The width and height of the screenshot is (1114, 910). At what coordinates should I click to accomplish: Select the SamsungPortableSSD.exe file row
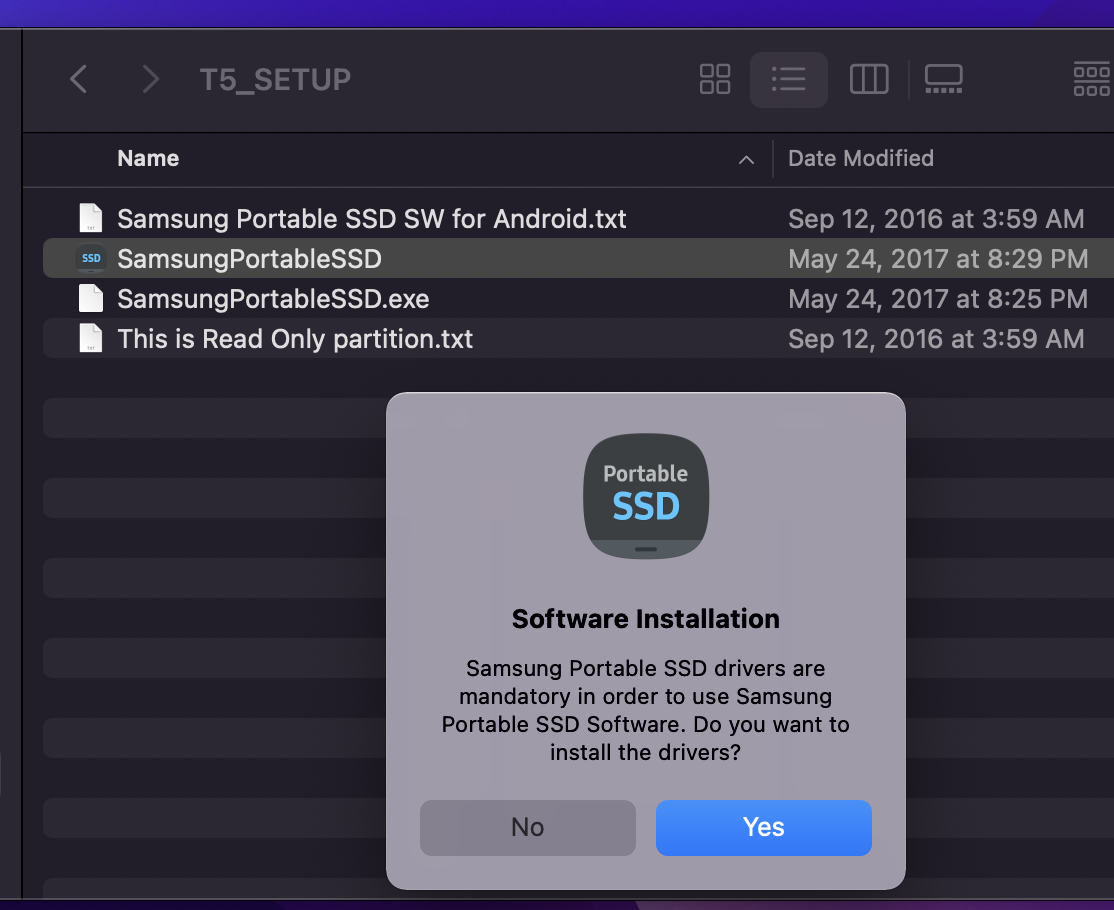tap(273, 298)
